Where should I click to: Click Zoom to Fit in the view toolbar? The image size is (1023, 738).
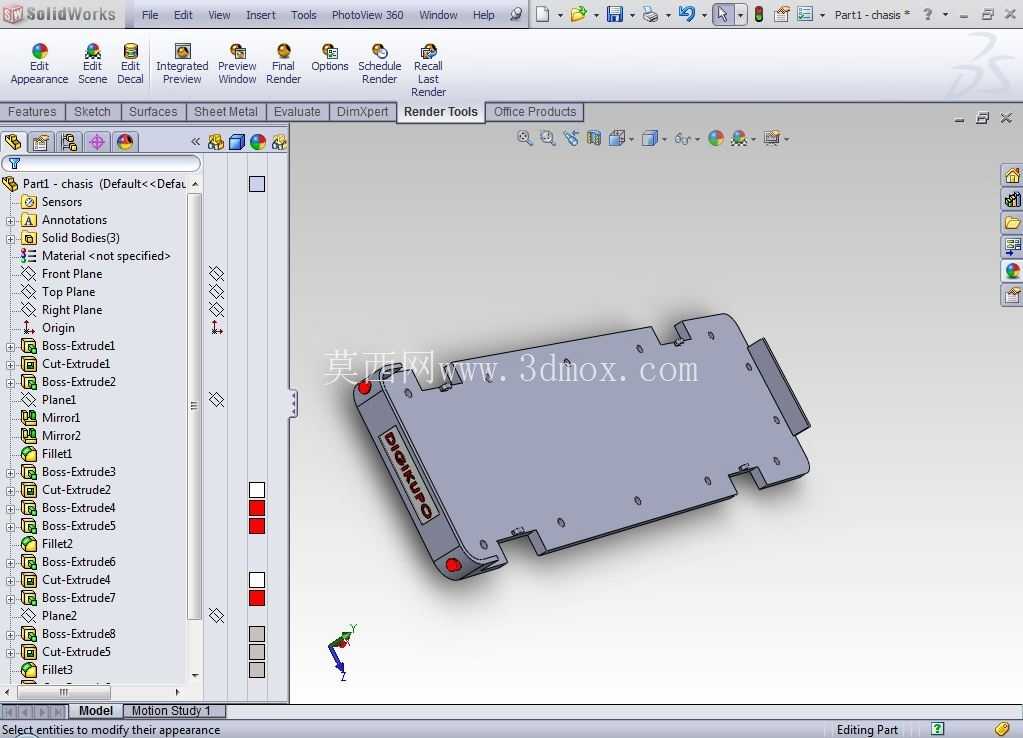(x=525, y=138)
